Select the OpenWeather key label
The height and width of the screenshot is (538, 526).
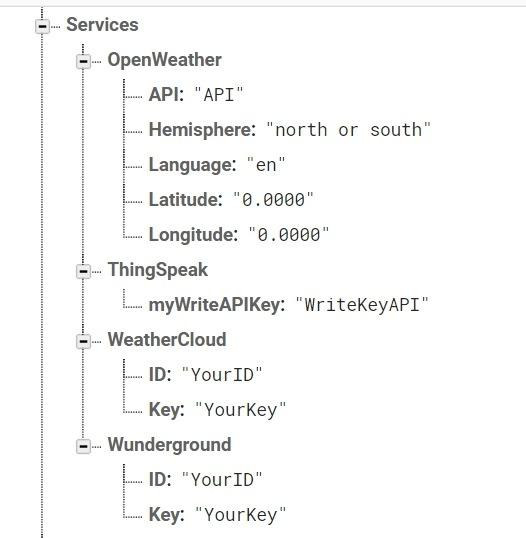click(x=165, y=60)
